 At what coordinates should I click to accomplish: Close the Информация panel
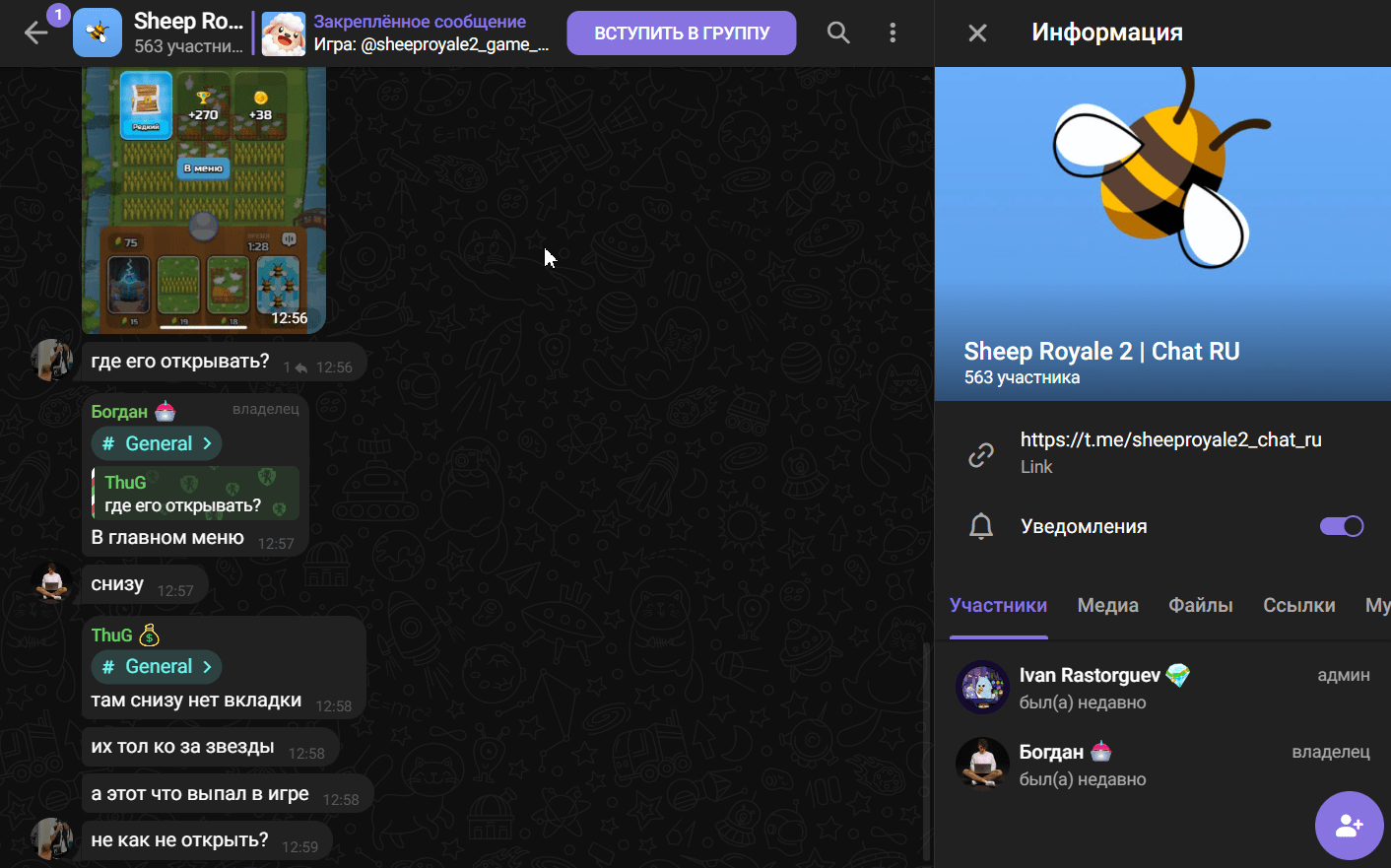[977, 33]
